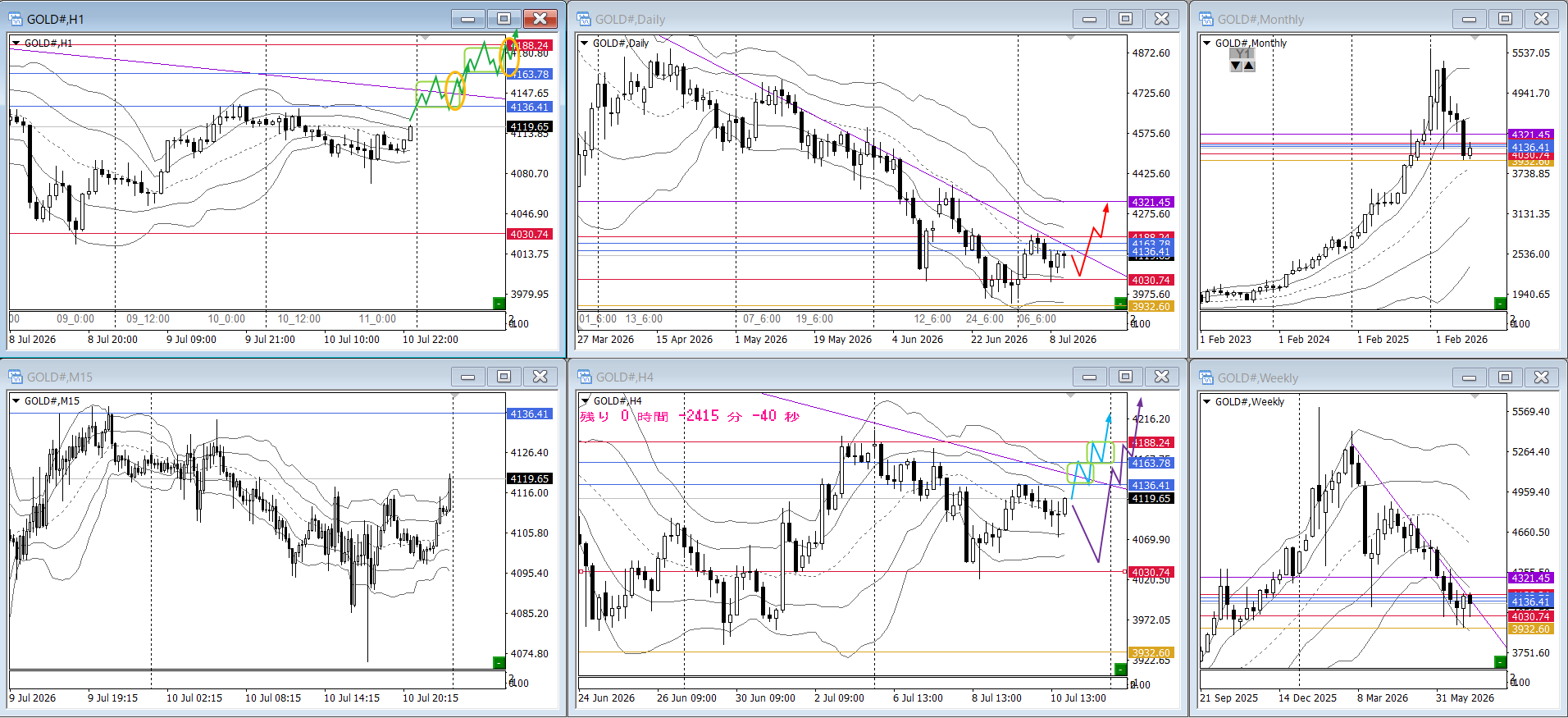Screen dimensions: 1568x718
Task: Click the green square icon in Daily chart
Action: 1120,303
